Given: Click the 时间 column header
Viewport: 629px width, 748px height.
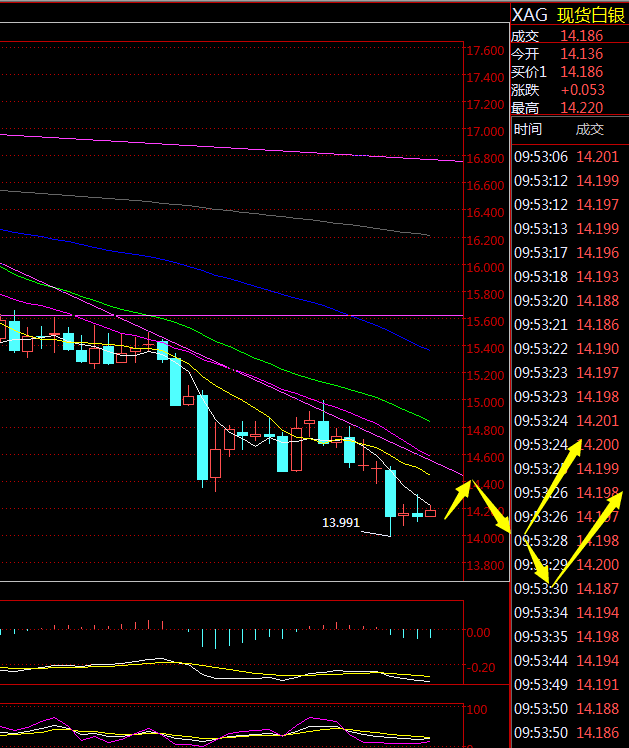Looking at the screenshot, I should point(528,129).
